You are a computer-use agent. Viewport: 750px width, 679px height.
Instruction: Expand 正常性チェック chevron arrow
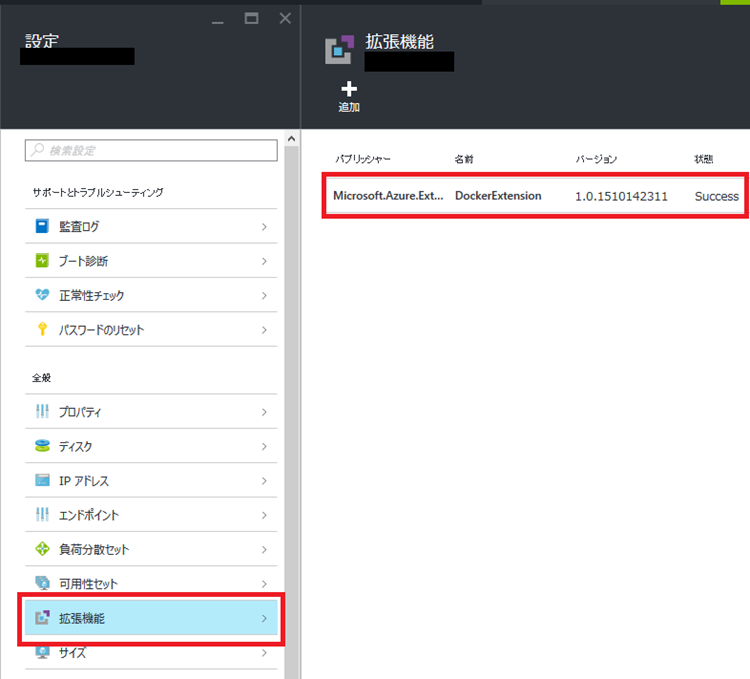tap(264, 296)
